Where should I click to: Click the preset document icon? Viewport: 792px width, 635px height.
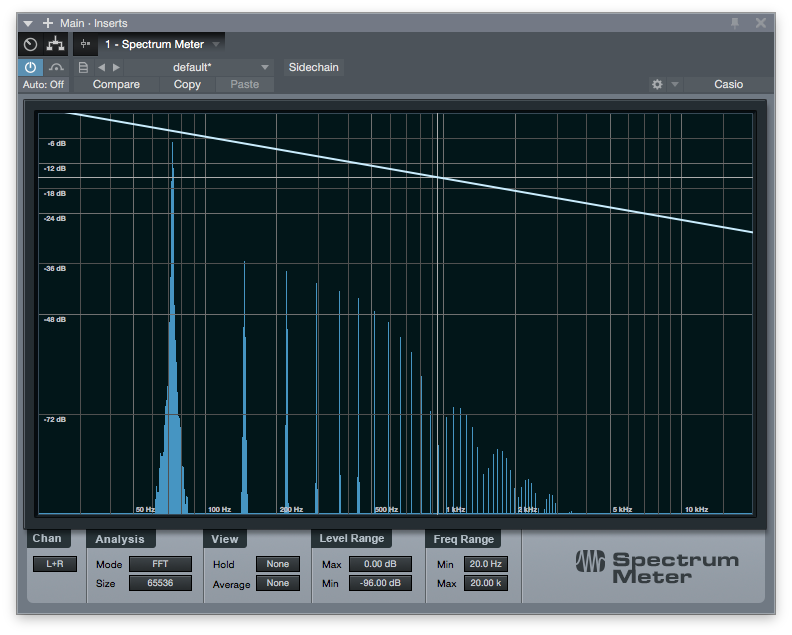(83, 67)
